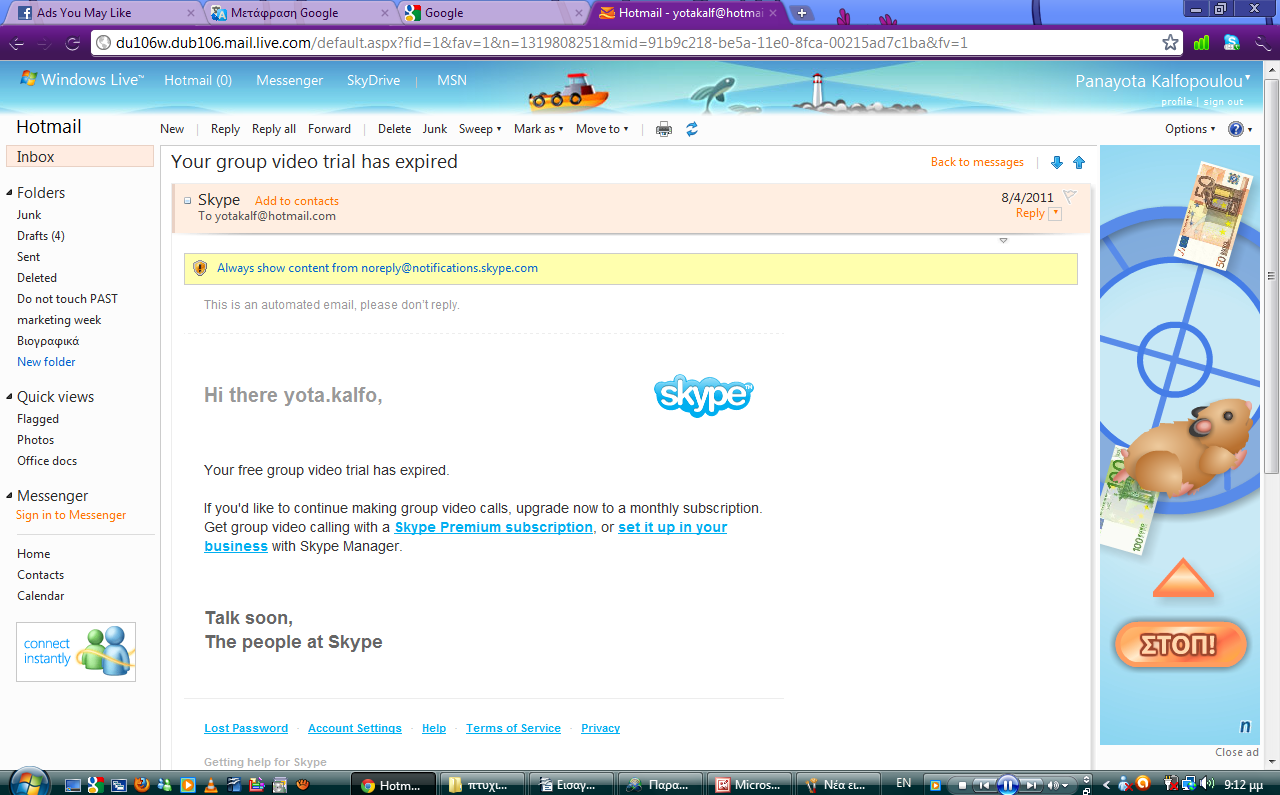Click Reply all in toolbar

tap(274, 129)
